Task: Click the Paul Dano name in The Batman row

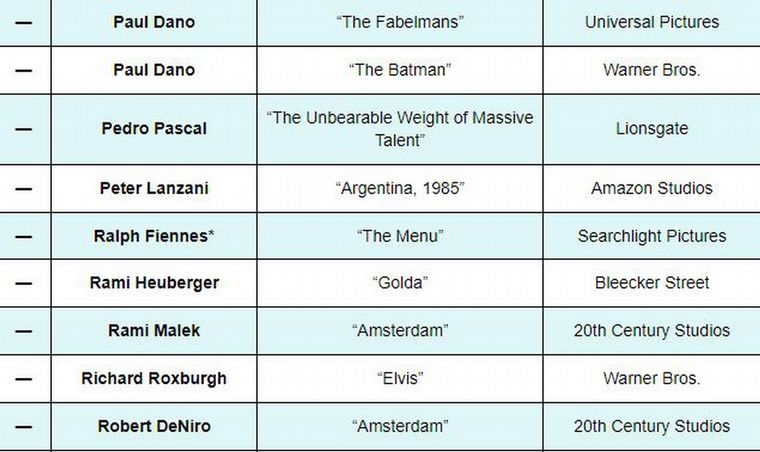Action: [154, 70]
